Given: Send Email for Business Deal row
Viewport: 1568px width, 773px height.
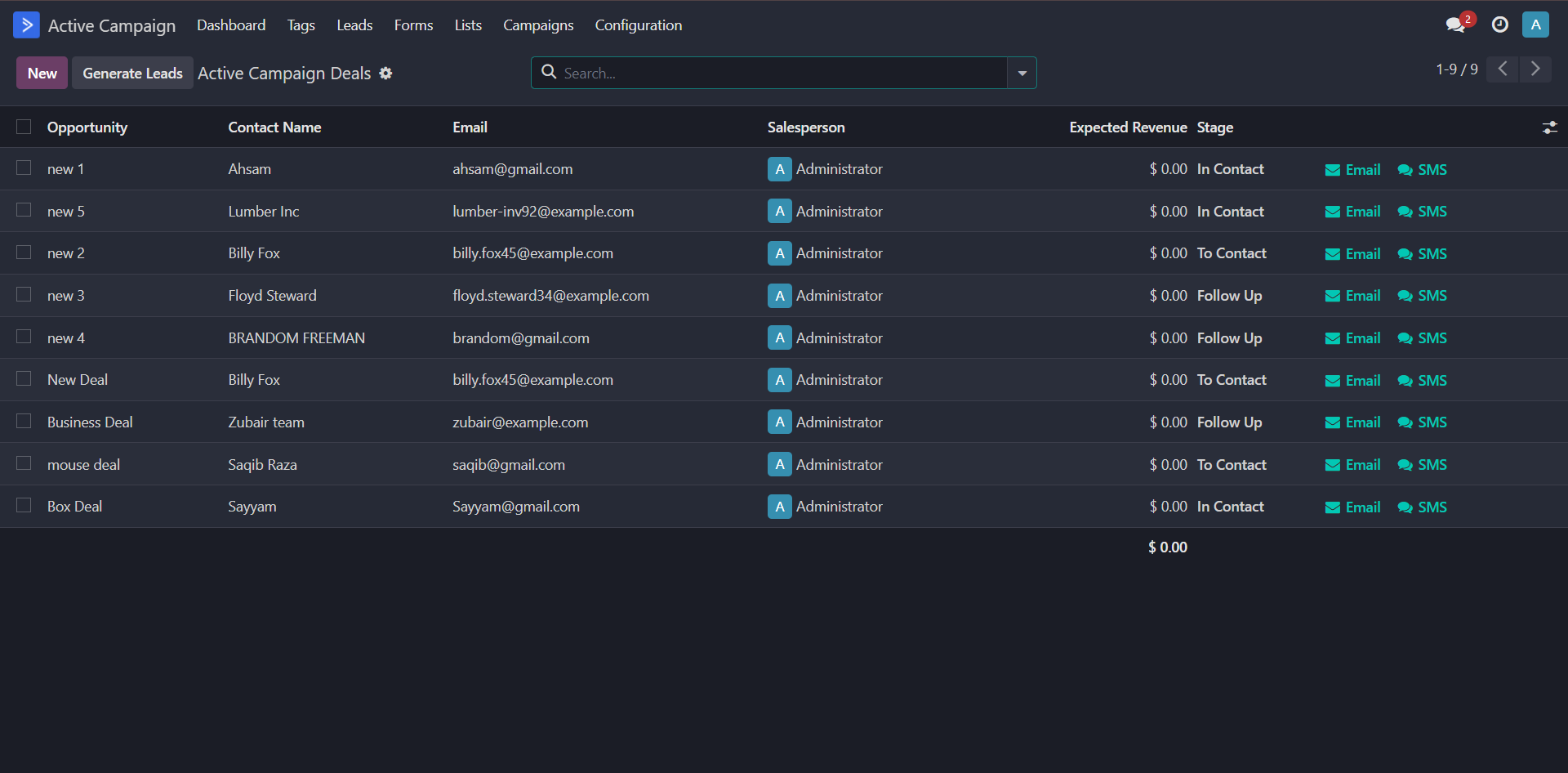Looking at the screenshot, I should [x=1352, y=422].
